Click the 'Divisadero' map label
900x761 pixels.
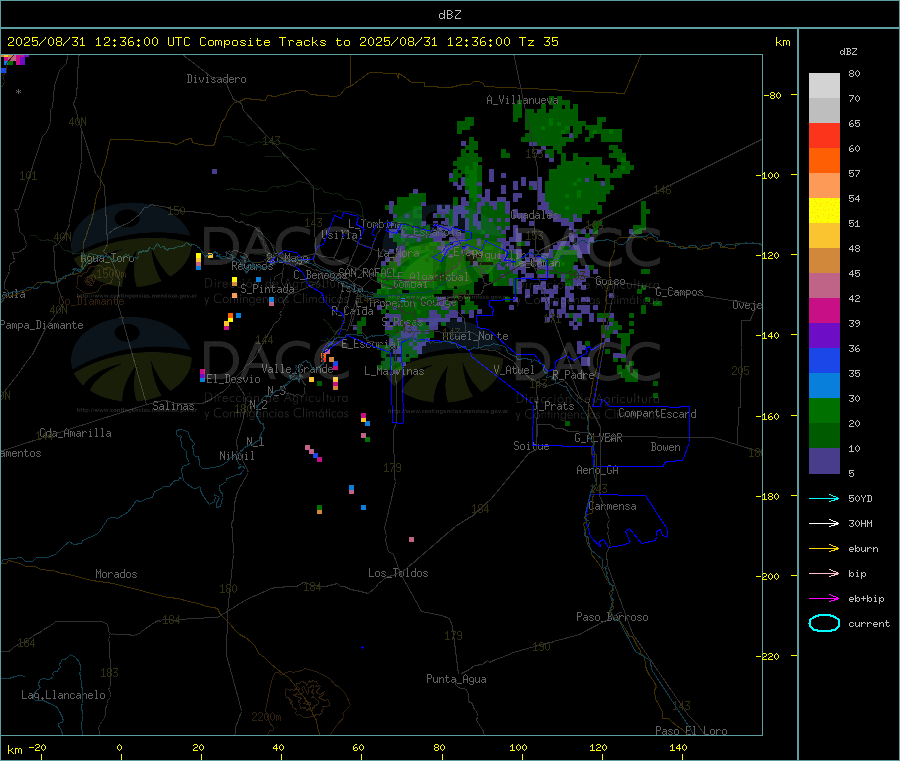(x=216, y=79)
